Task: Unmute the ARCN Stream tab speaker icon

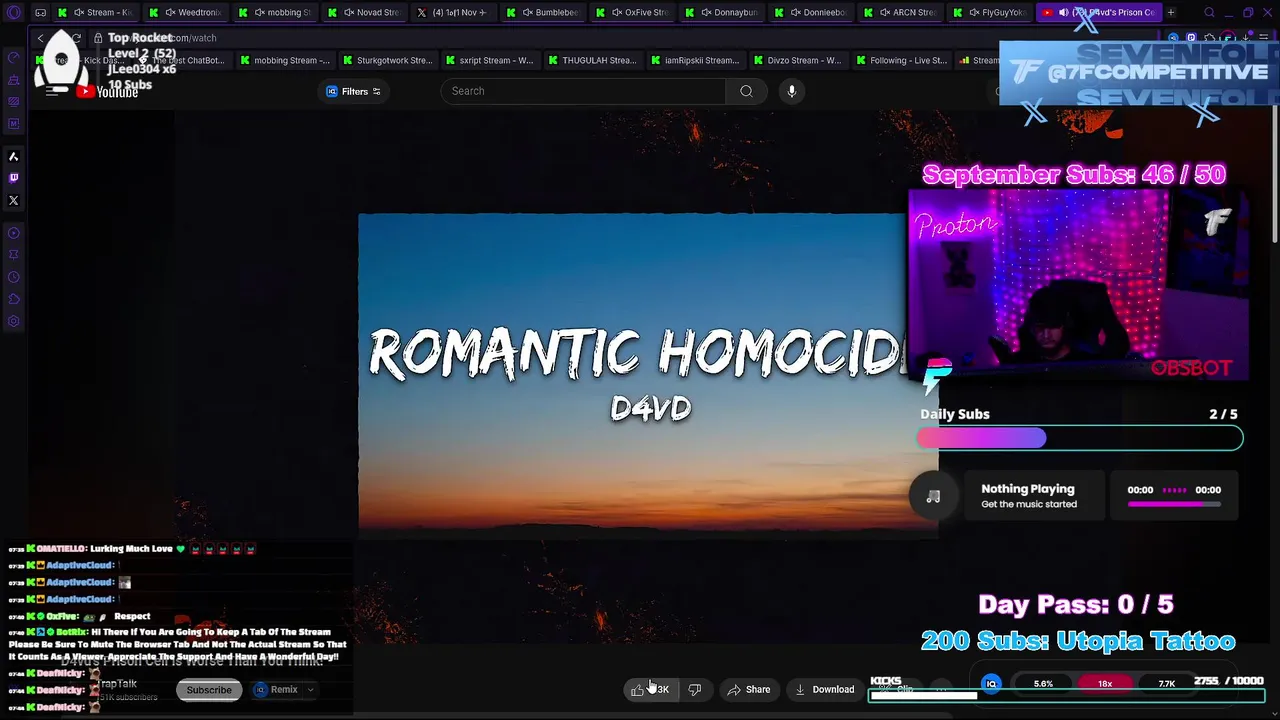Action: click(x=884, y=13)
